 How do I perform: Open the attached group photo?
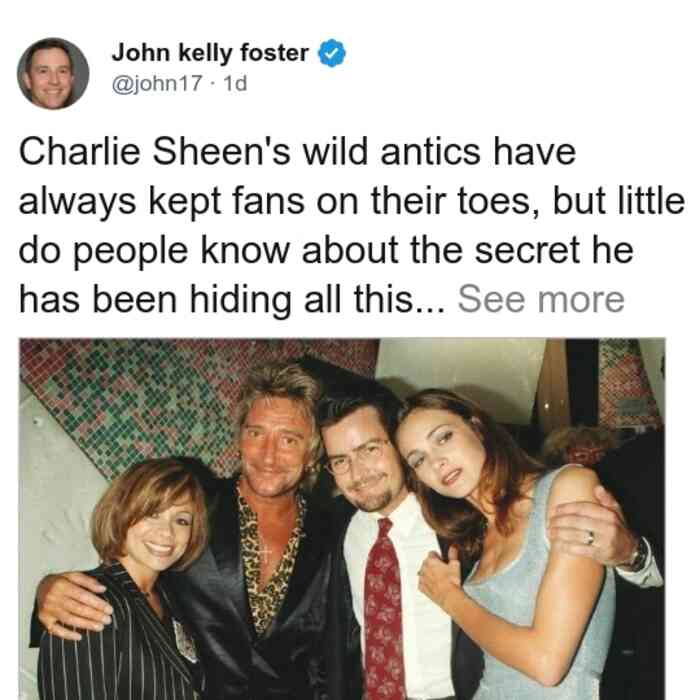pyautogui.click(x=342, y=519)
